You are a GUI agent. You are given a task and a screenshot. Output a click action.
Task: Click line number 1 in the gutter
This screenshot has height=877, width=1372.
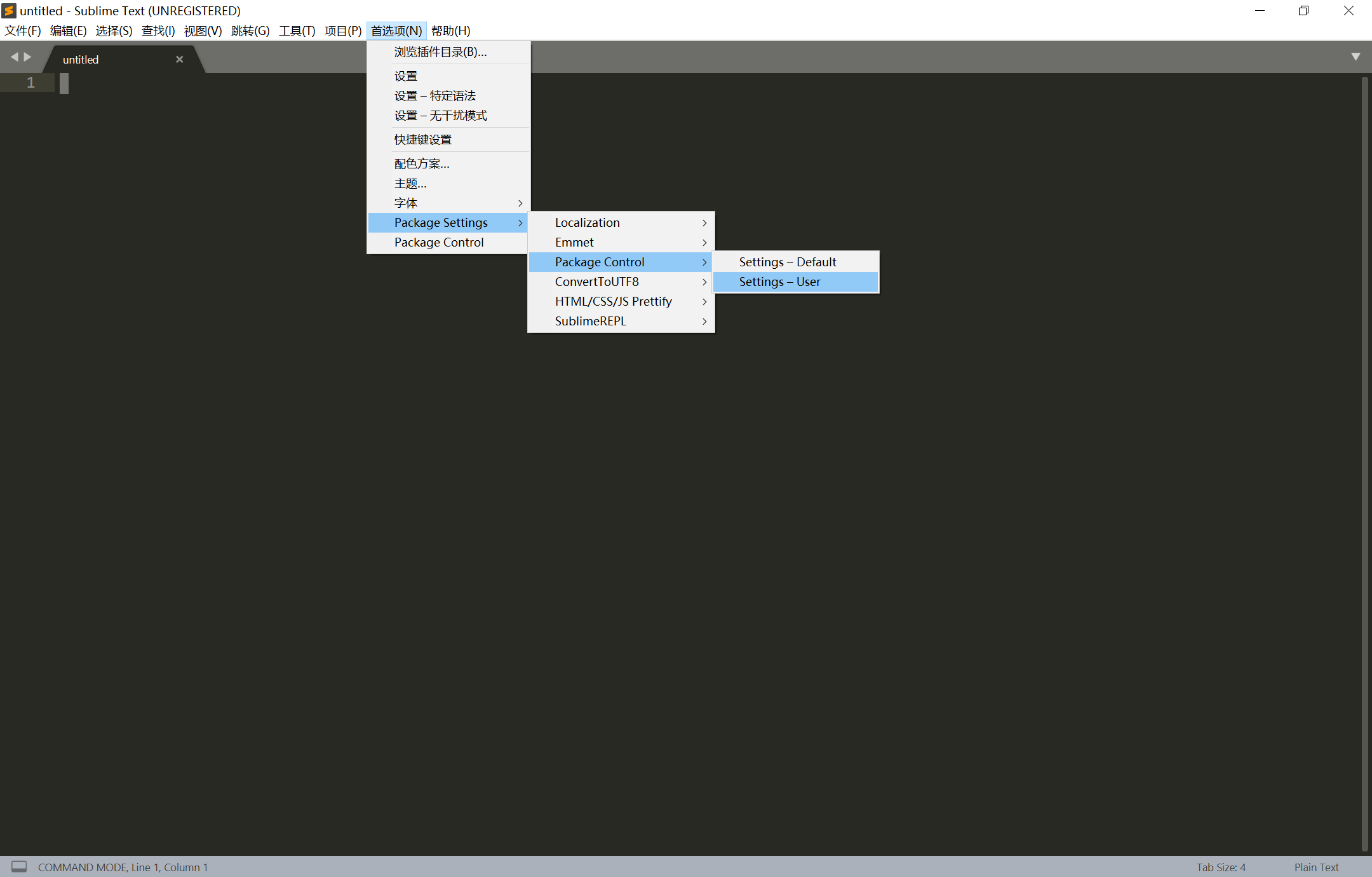point(30,83)
